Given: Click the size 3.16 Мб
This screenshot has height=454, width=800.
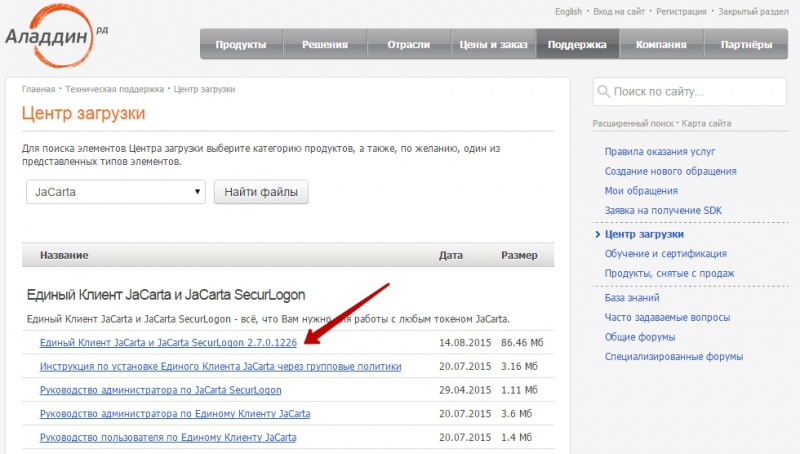Looking at the screenshot, I should pyautogui.click(x=519, y=366).
